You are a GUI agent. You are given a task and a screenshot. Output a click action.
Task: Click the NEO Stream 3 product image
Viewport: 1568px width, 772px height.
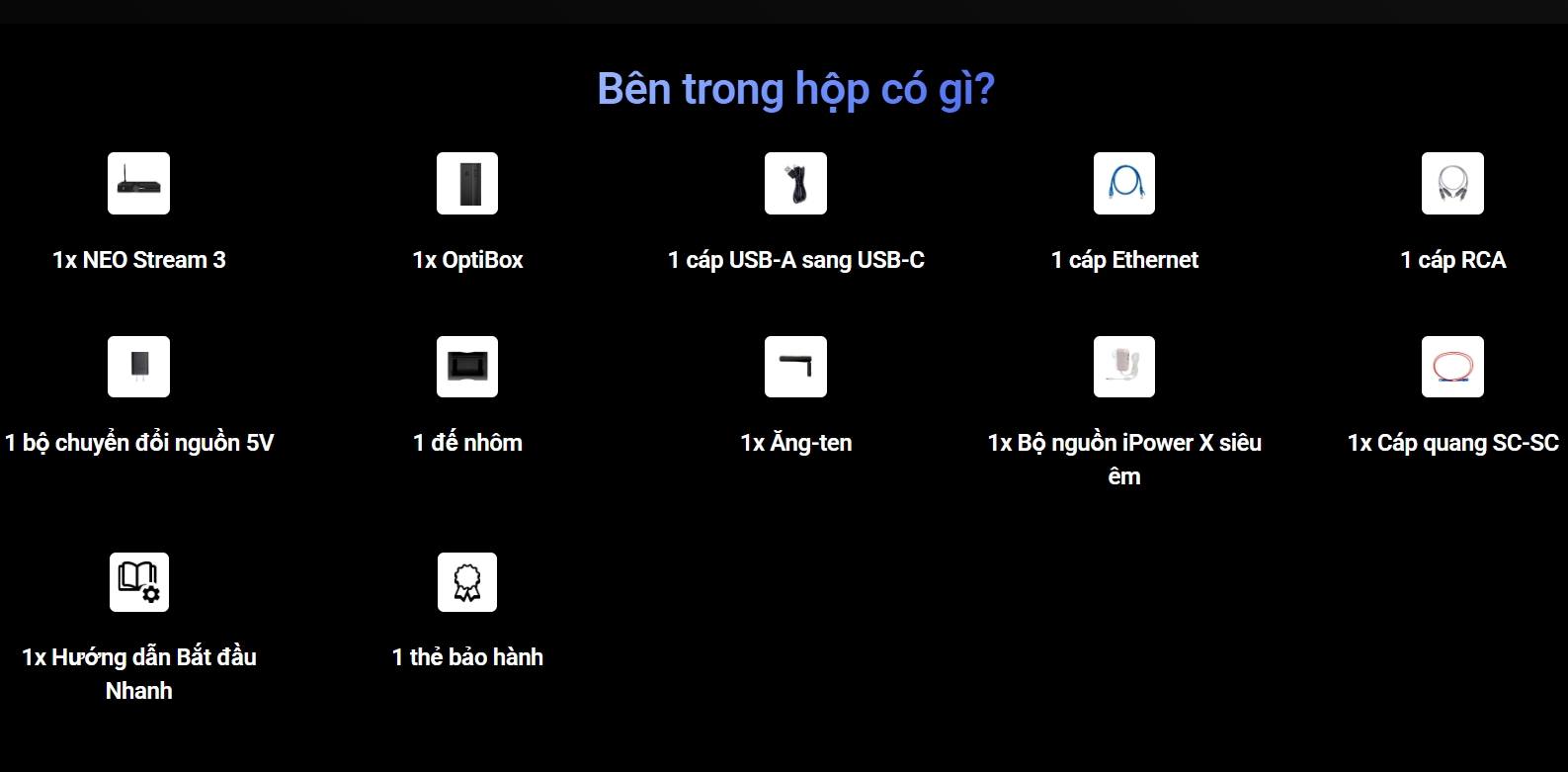pos(138,183)
